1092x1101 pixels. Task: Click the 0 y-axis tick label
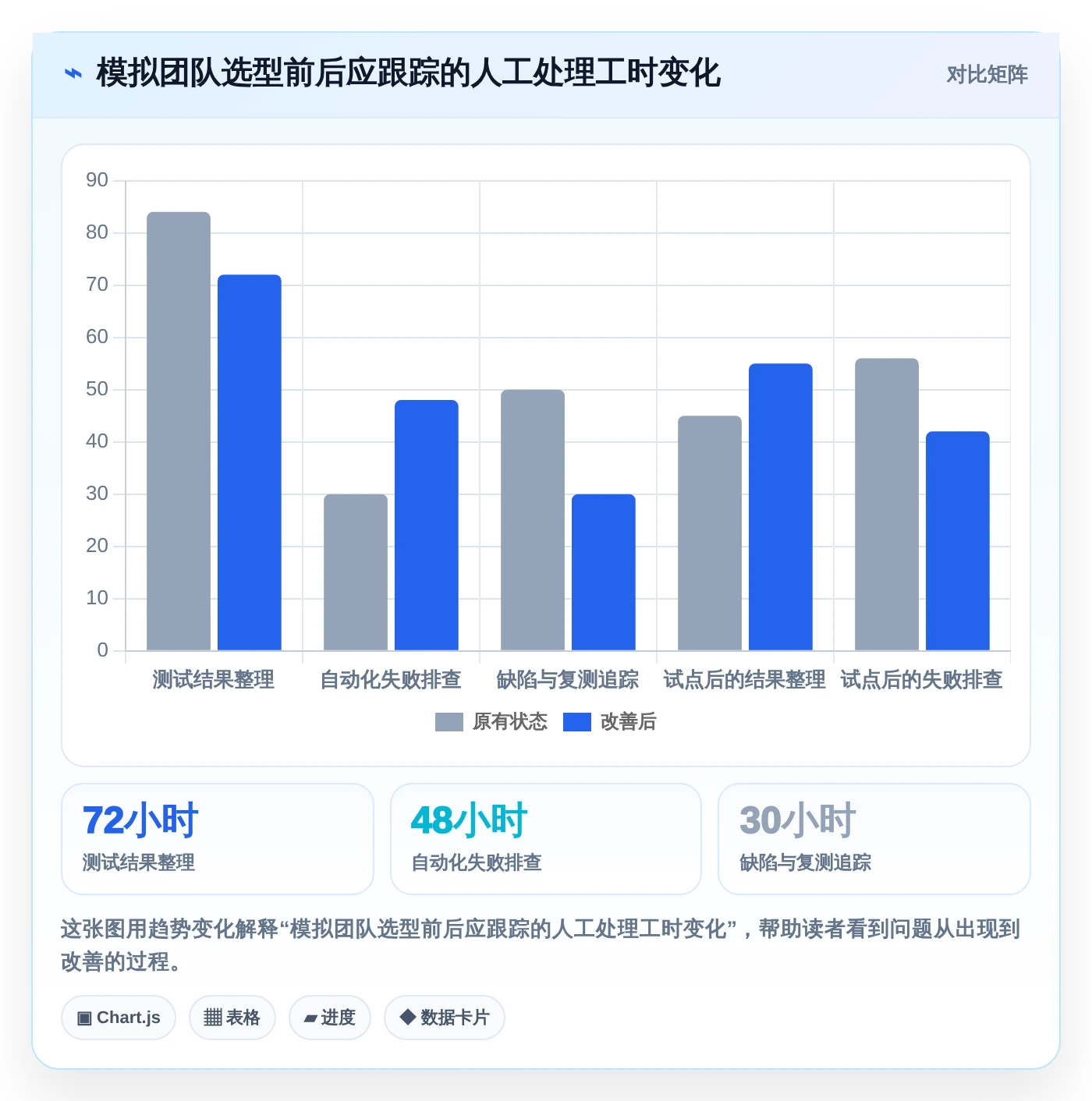click(x=103, y=650)
